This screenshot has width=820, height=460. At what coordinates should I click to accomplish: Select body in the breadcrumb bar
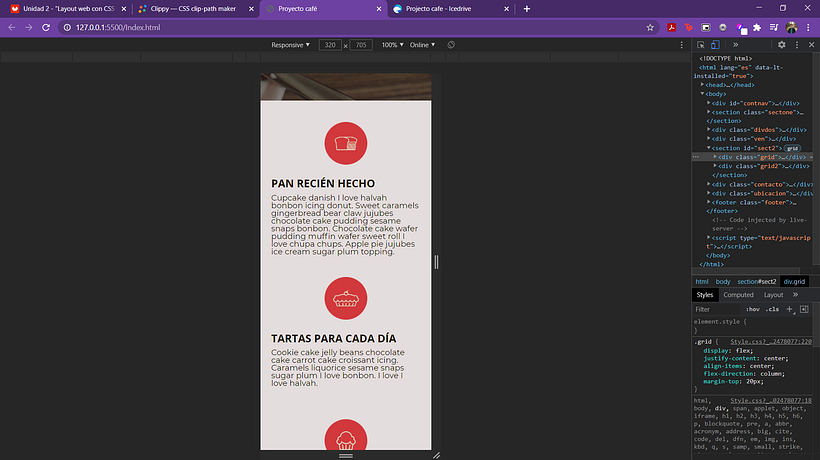tap(723, 281)
